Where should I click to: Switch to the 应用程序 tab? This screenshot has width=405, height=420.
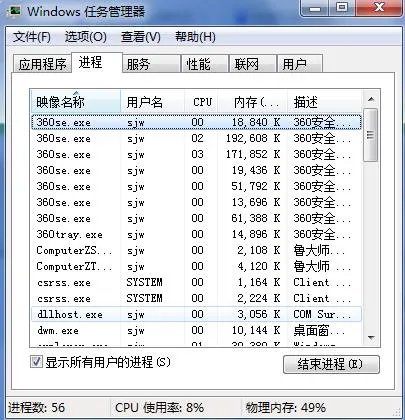(42, 64)
